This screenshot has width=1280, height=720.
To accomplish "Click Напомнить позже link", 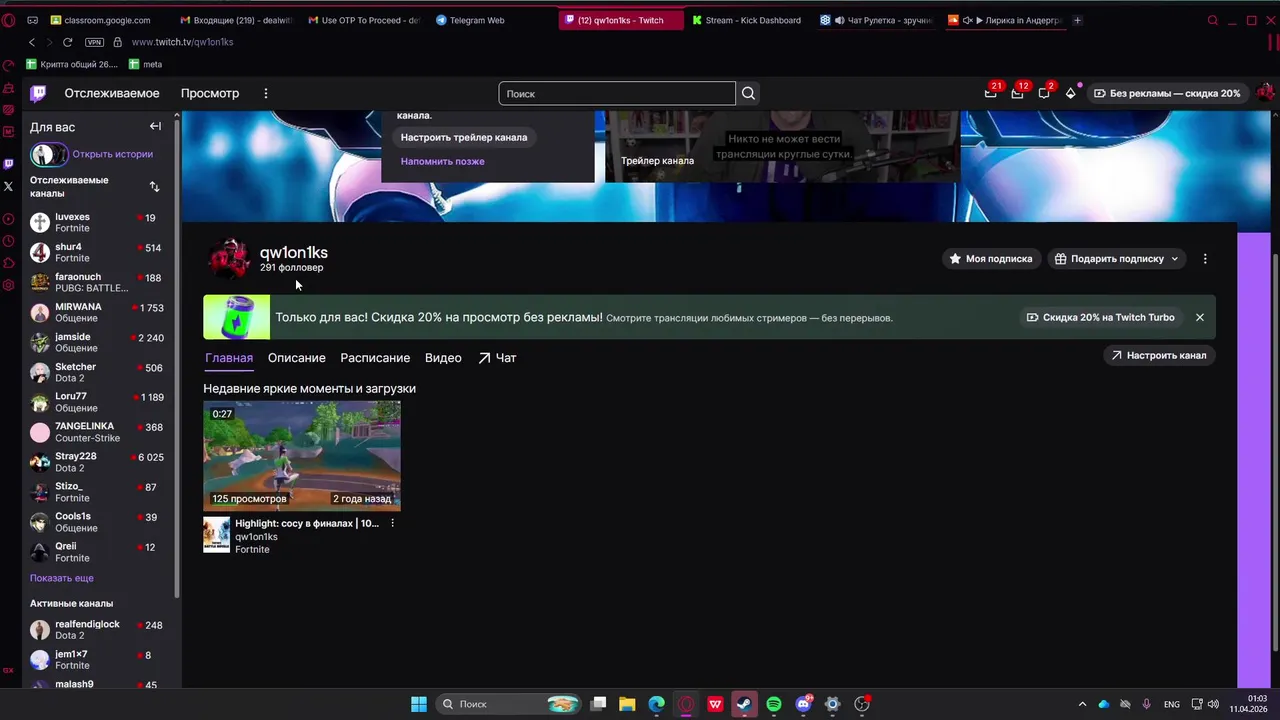I will 442,161.
